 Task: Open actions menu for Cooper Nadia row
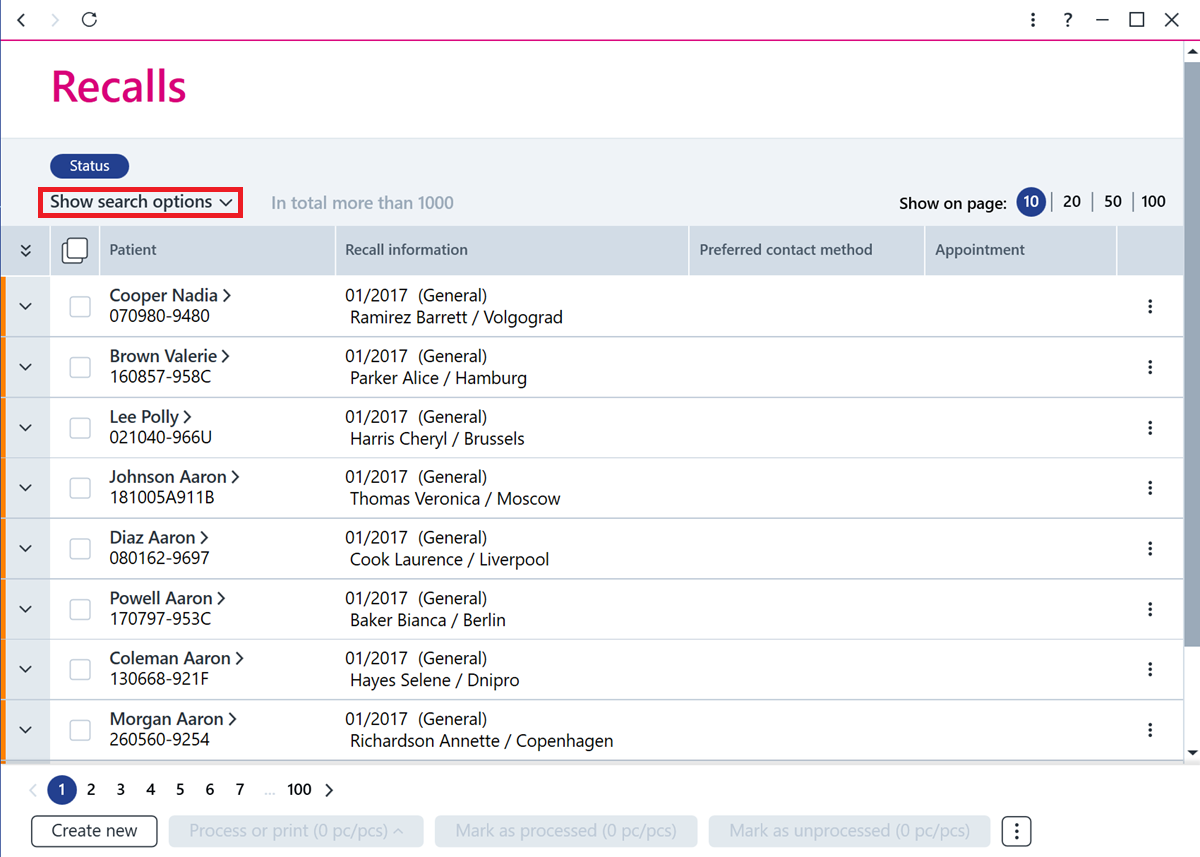(x=1150, y=307)
